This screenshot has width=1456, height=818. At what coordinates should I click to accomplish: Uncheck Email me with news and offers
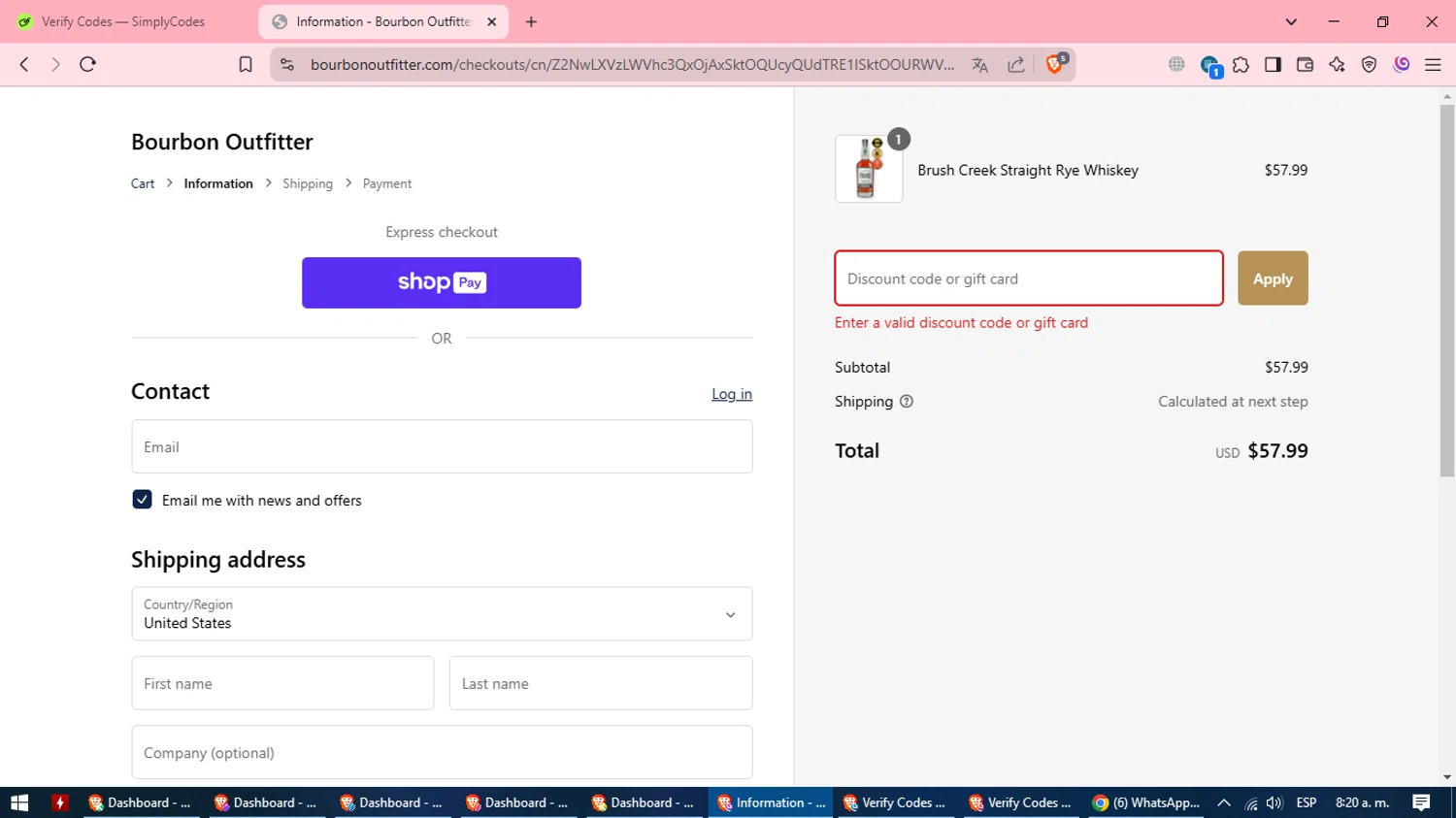click(142, 500)
